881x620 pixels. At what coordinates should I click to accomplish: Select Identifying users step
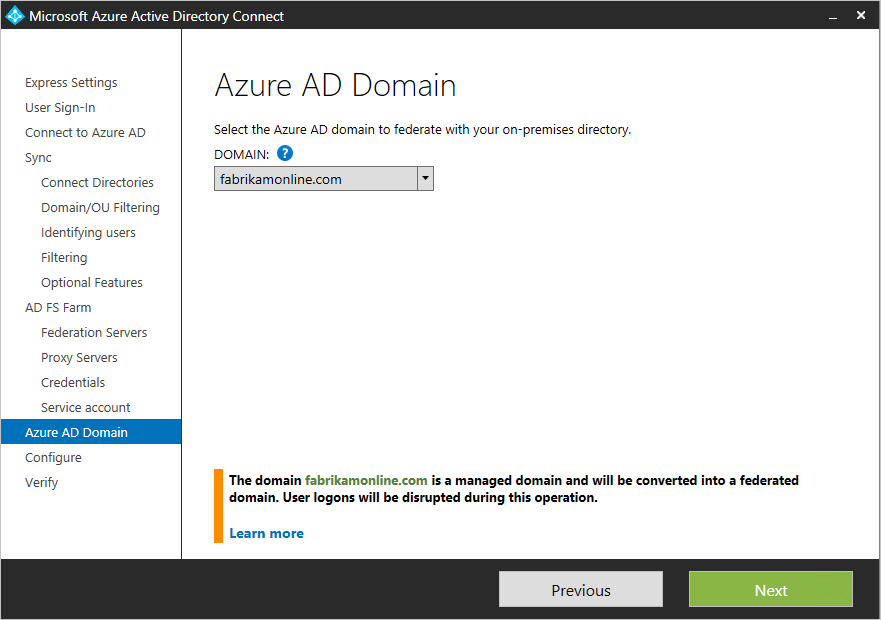(88, 233)
